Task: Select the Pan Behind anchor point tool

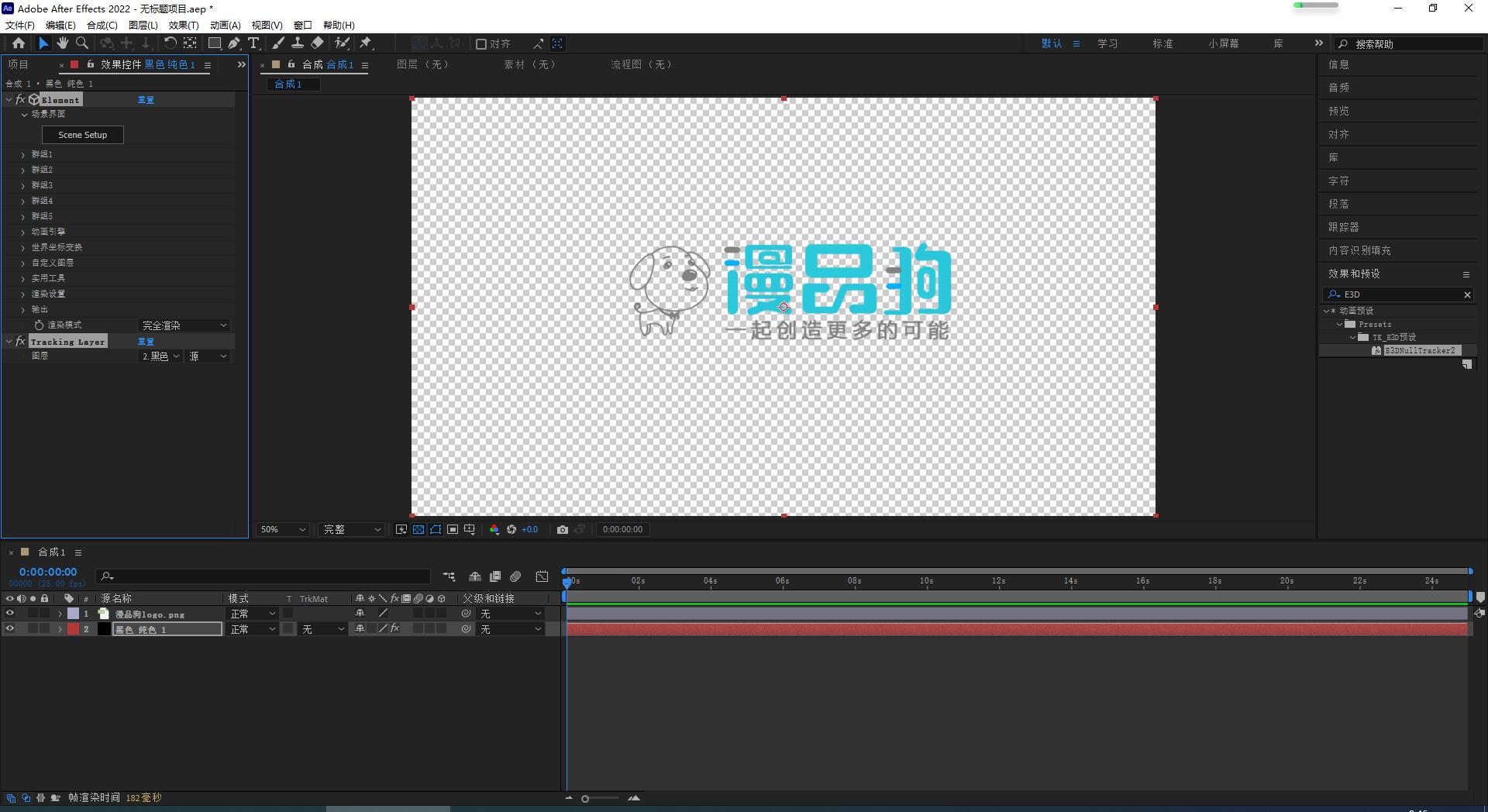Action: point(190,43)
